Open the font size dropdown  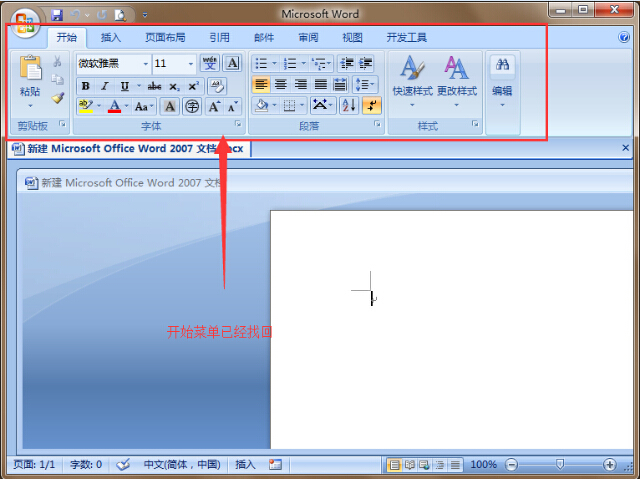coord(191,64)
